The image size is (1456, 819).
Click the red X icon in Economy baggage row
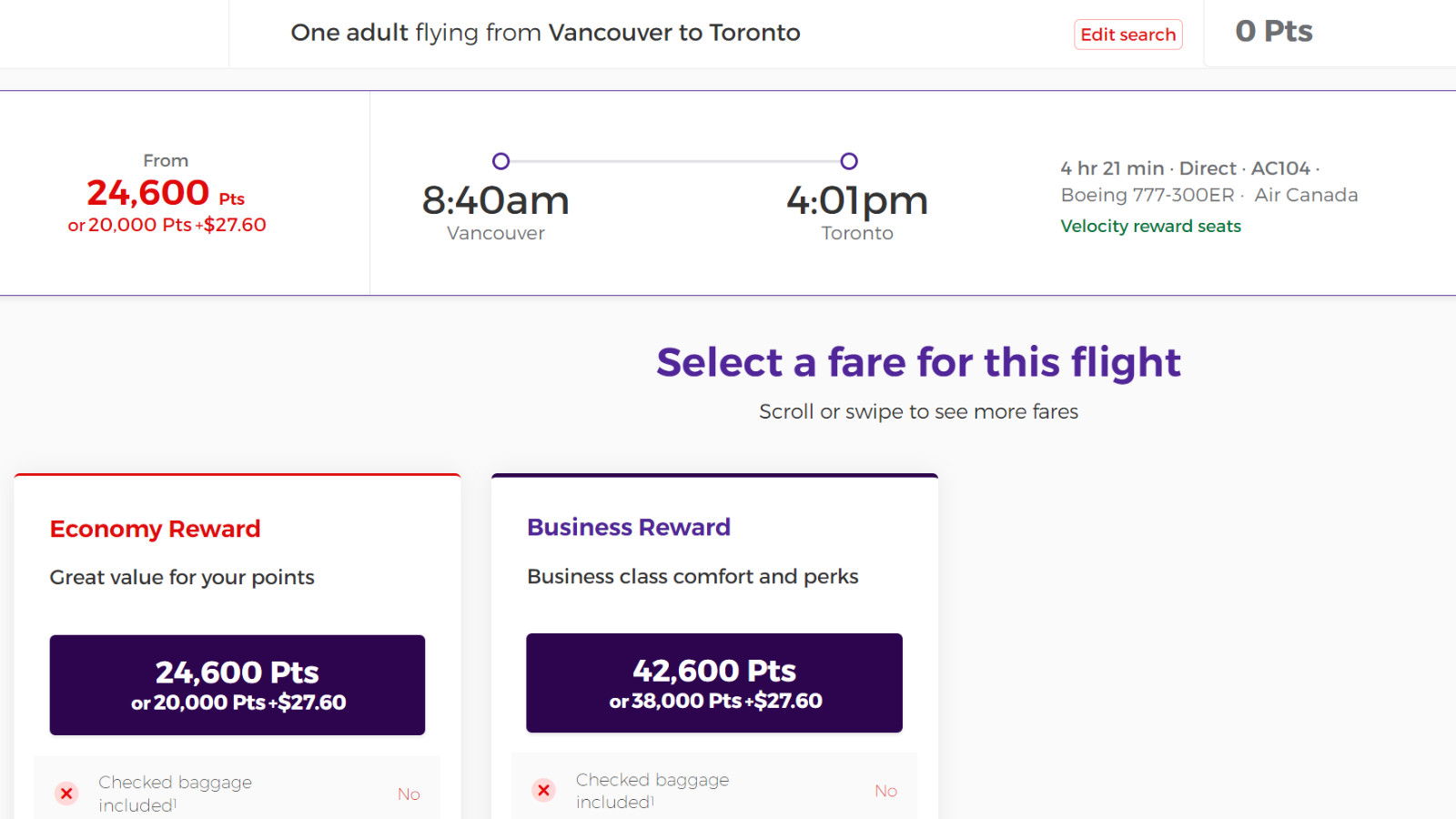[x=66, y=794]
